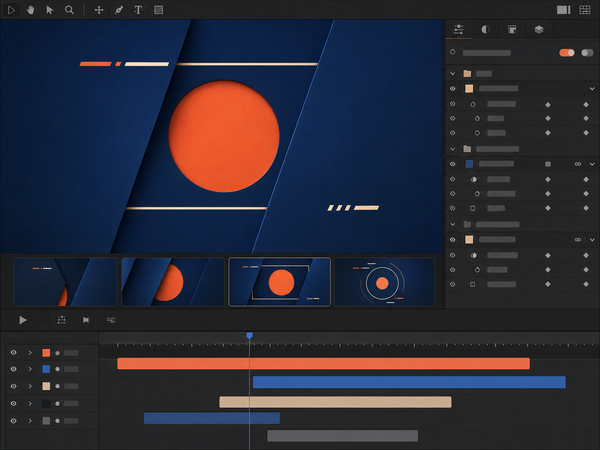
Task: Click the dot icon beside the orange track swatch
Action: (x=57, y=353)
